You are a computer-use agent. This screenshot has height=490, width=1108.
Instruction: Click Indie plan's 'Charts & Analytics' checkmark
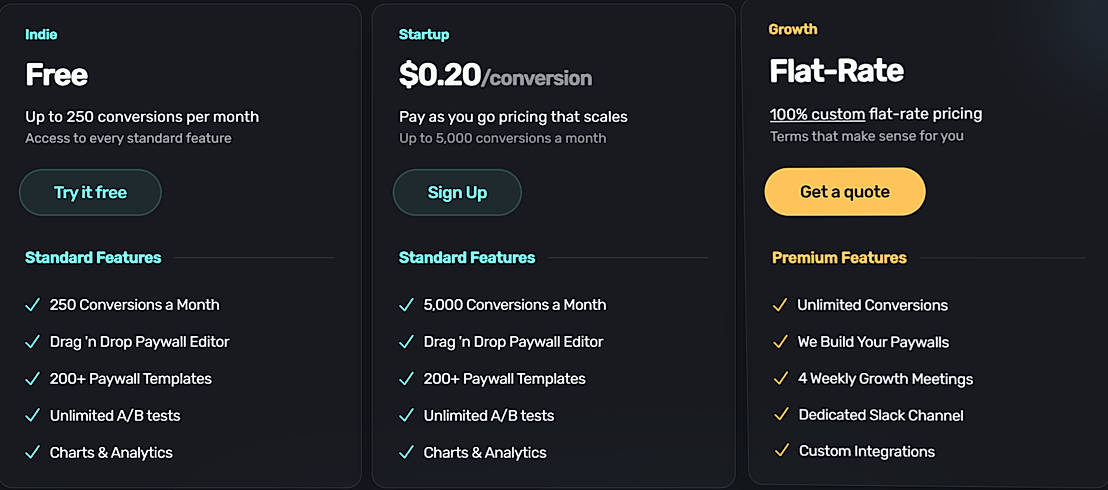tap(32, 452)
